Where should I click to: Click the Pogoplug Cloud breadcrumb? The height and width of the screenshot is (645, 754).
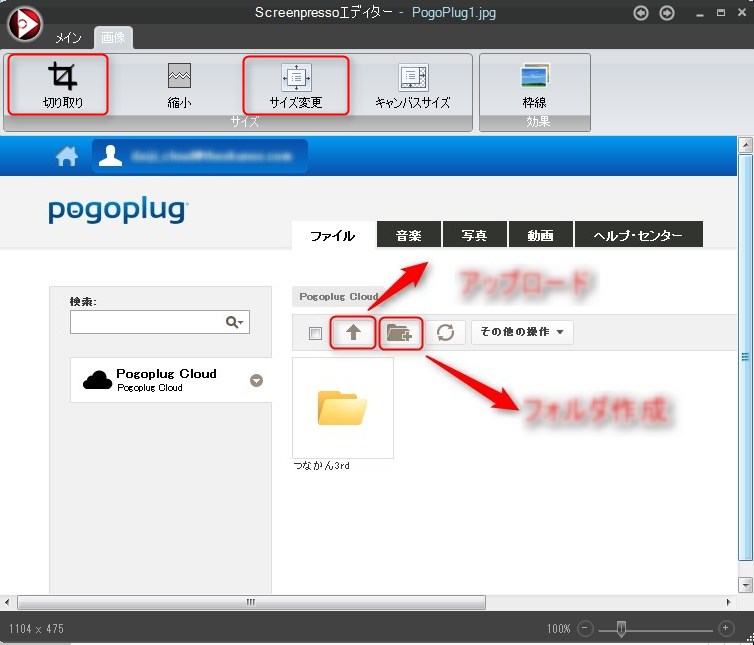point(339,297)
